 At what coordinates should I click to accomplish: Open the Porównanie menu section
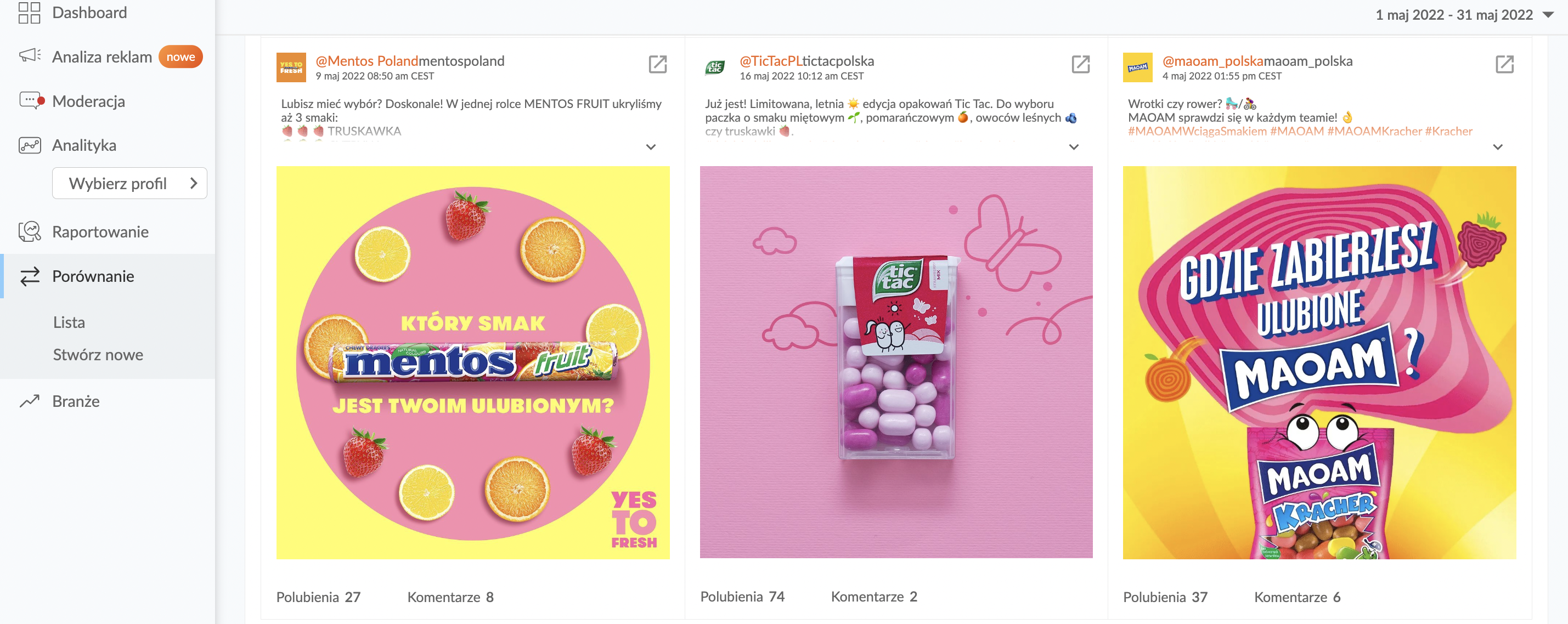tap(93, 276)
